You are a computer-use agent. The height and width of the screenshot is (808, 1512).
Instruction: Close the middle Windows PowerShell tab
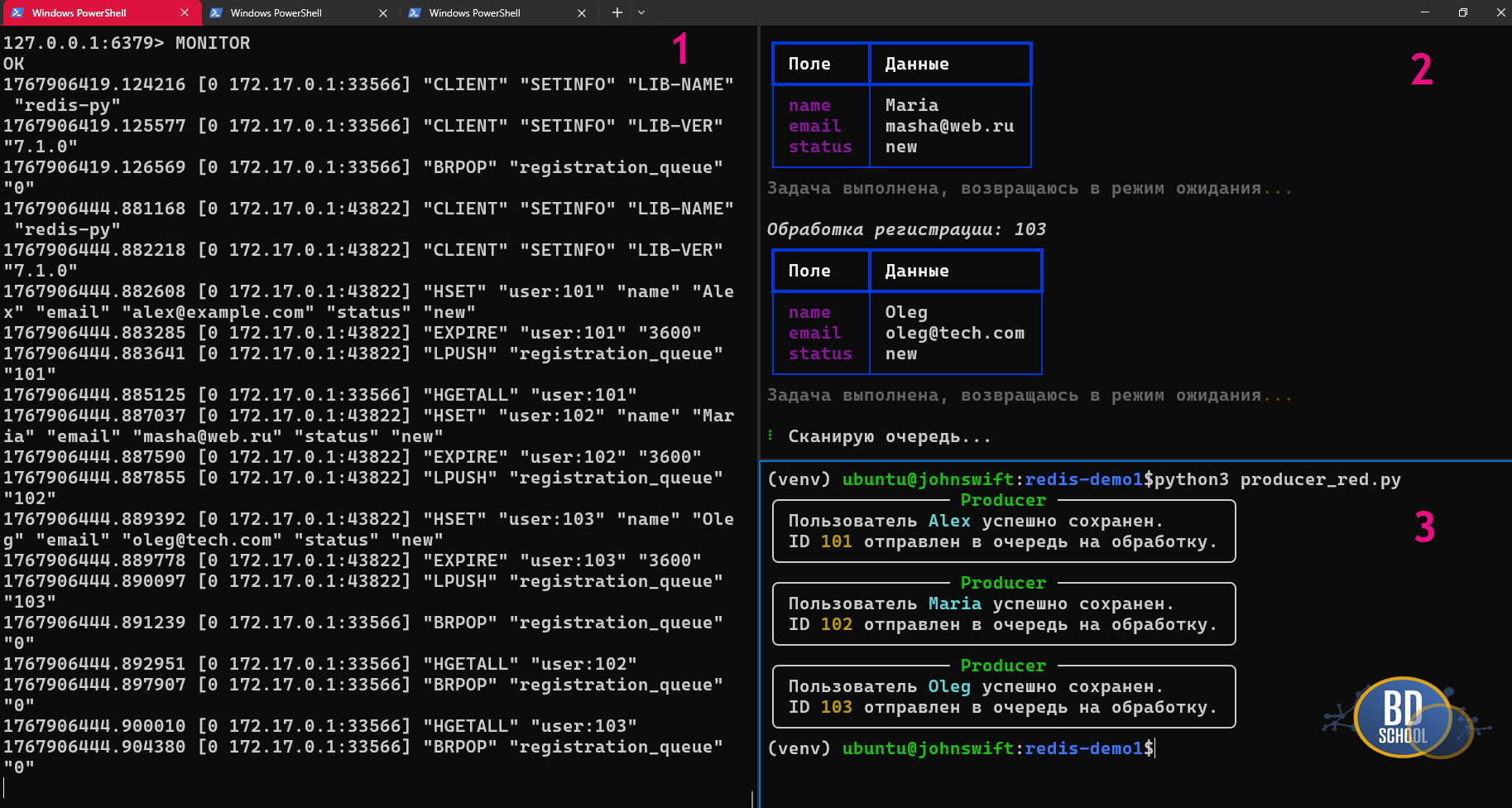point(382,12)
